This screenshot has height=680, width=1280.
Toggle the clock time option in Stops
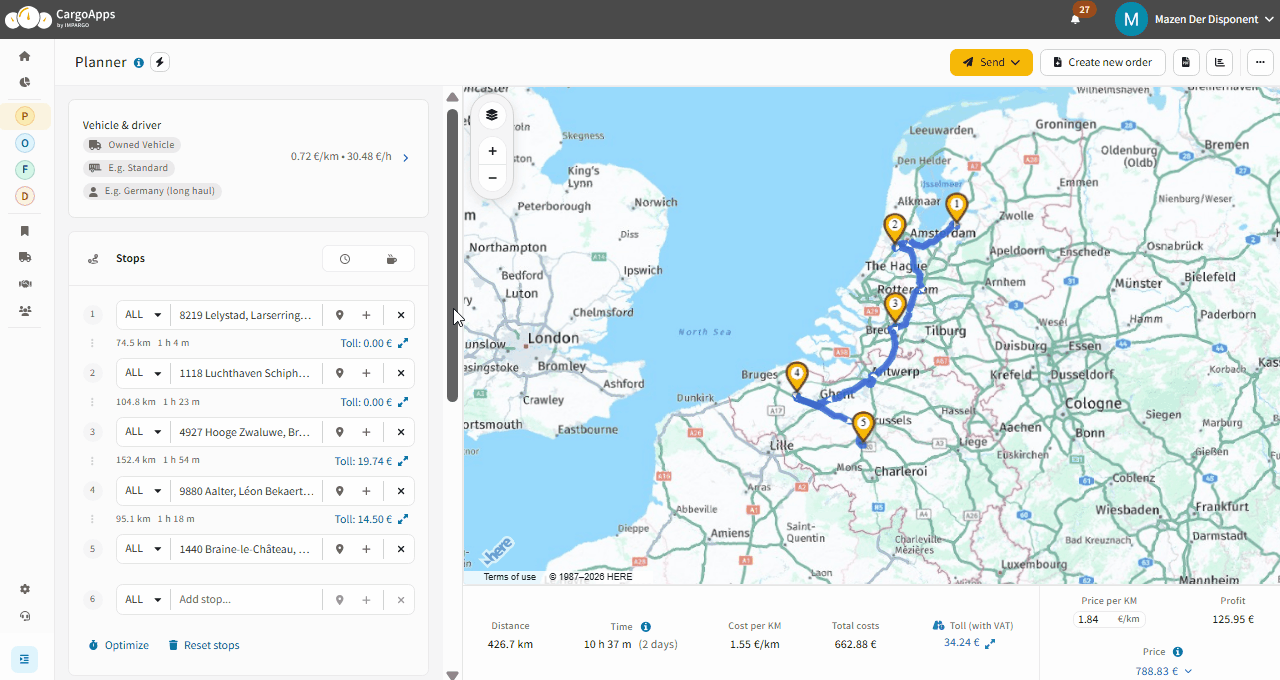coord(345,259)
